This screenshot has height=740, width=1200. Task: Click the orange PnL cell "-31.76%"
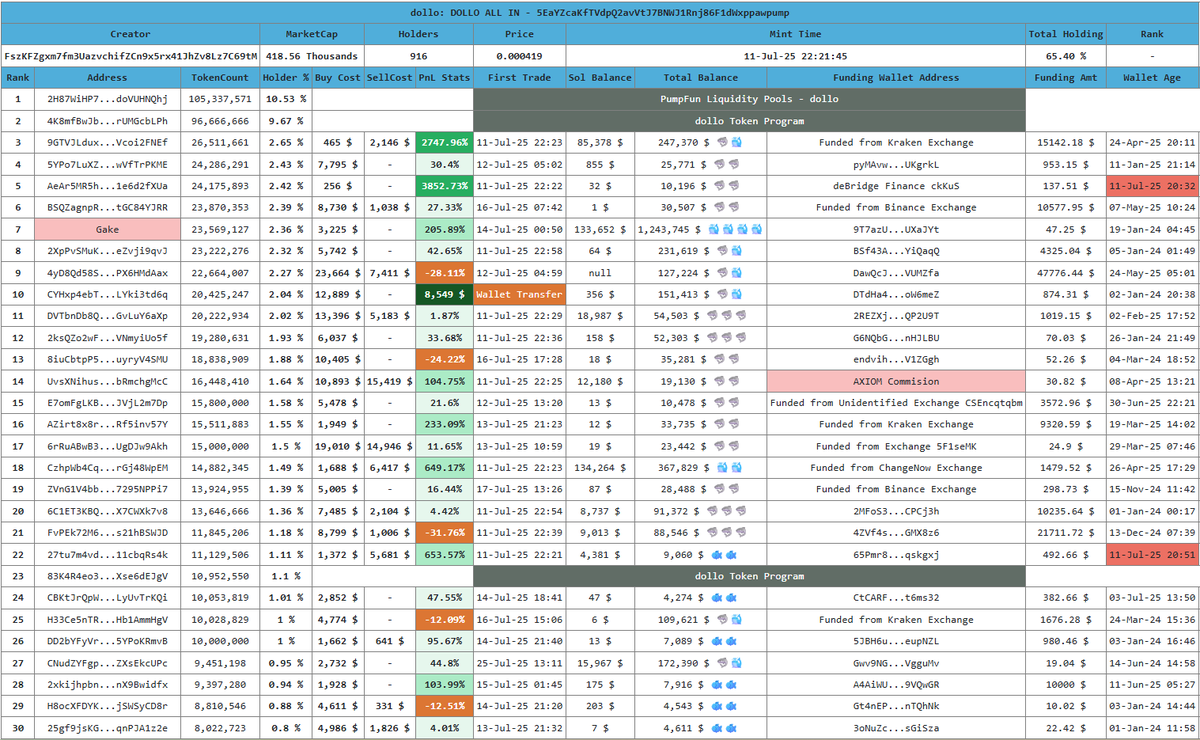click(x=444, y=533)
